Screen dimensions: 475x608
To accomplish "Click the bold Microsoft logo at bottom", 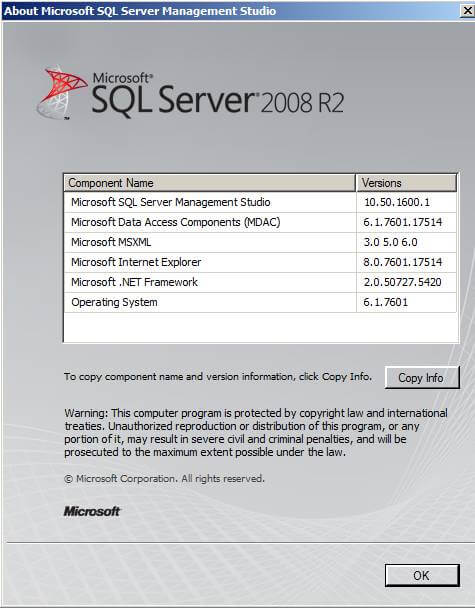I will click(x=92, y=511).
